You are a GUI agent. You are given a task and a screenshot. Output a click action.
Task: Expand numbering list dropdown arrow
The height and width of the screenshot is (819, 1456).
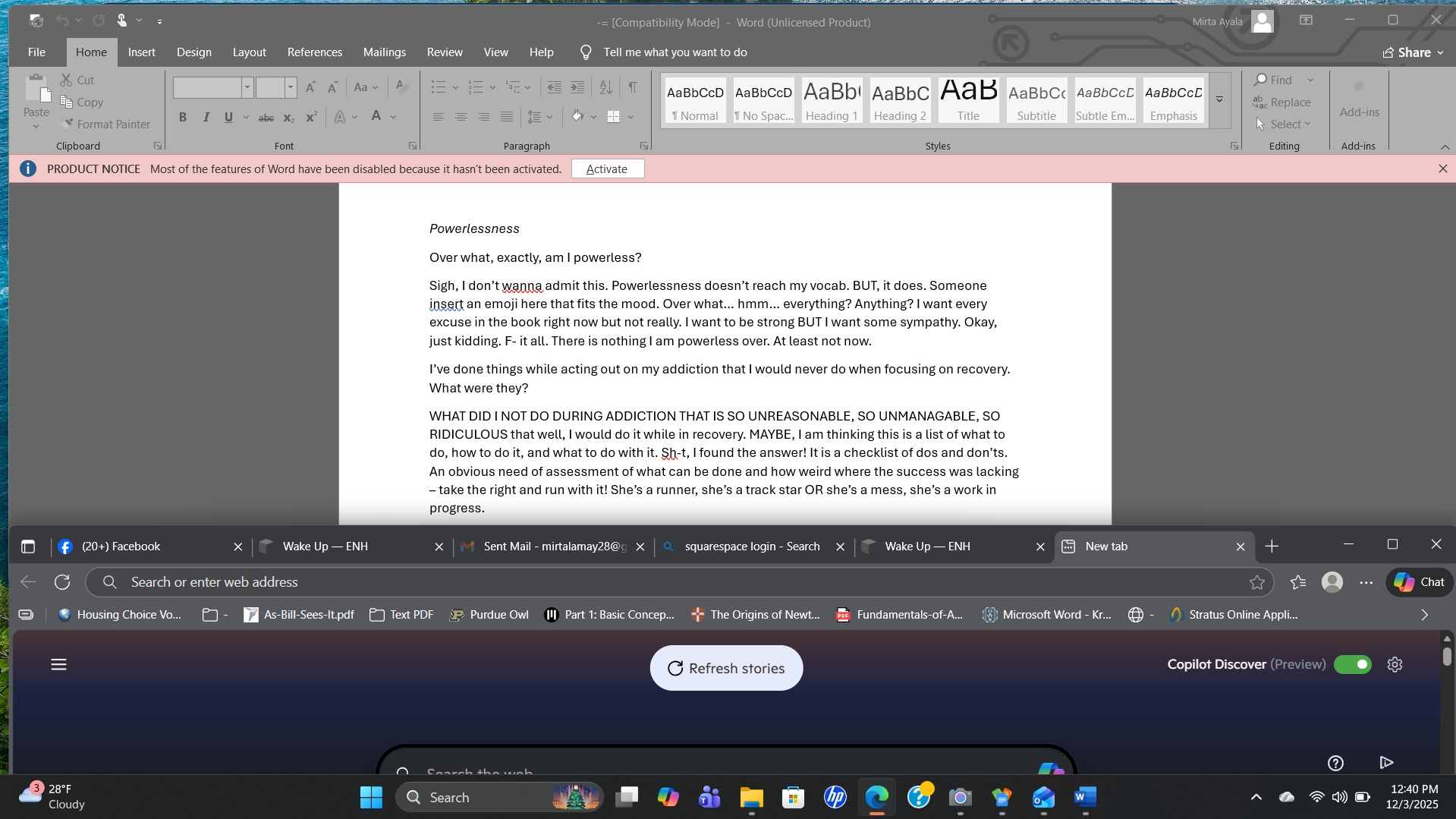tap(492, 87)
